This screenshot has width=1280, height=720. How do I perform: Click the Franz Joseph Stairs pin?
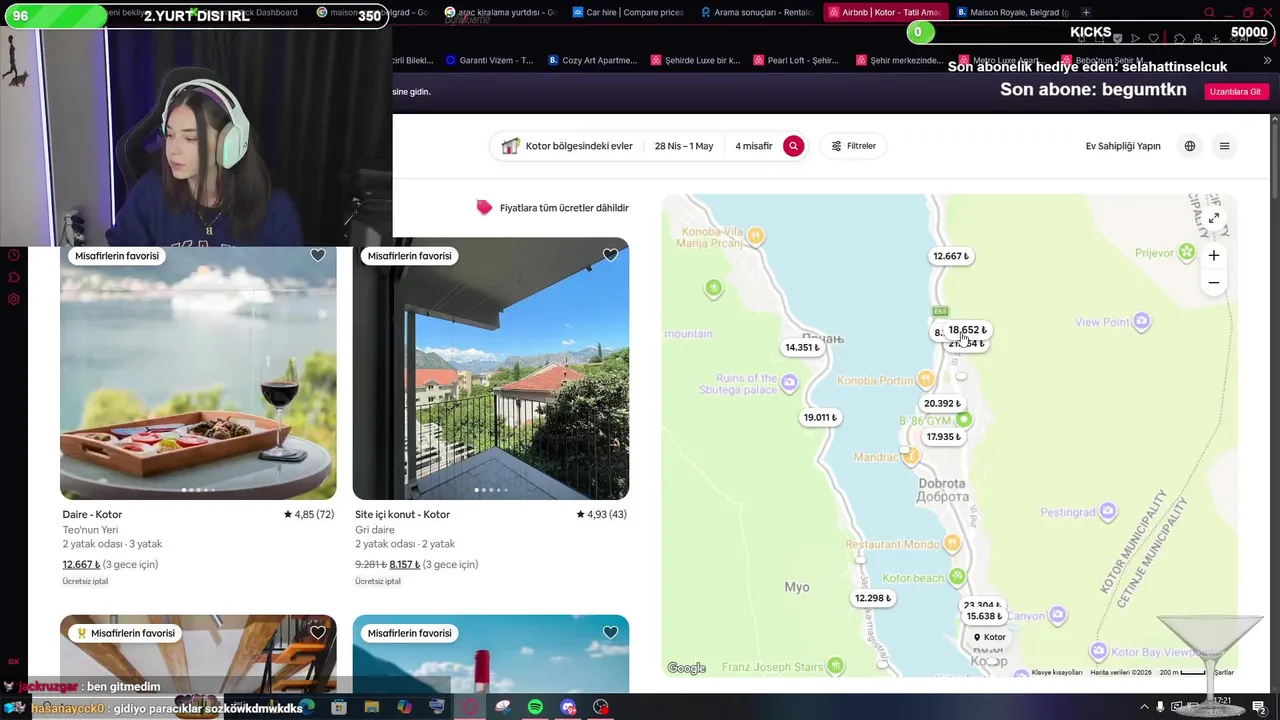click(x=836, y=665)
